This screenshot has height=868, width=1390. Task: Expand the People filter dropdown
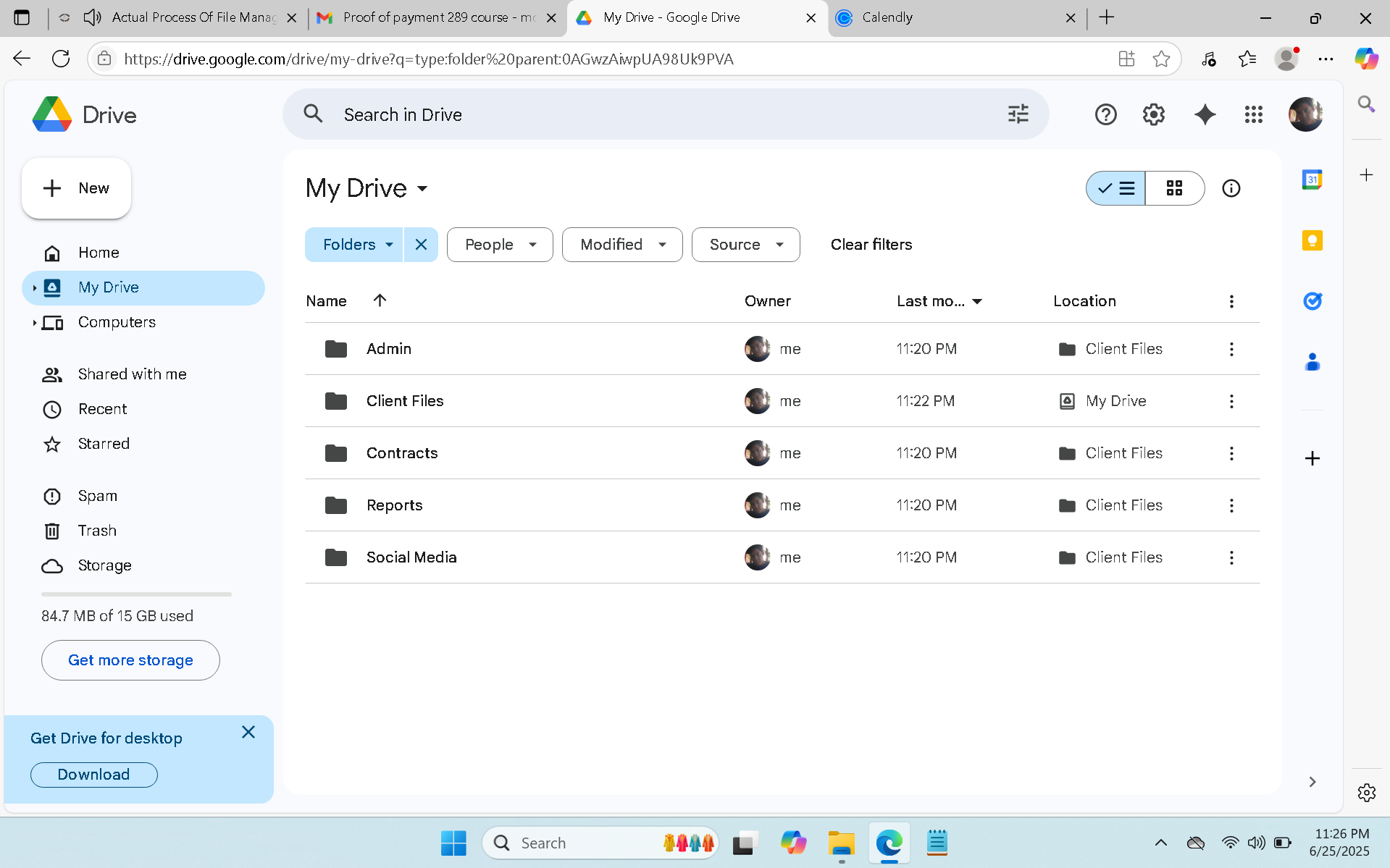500,245
